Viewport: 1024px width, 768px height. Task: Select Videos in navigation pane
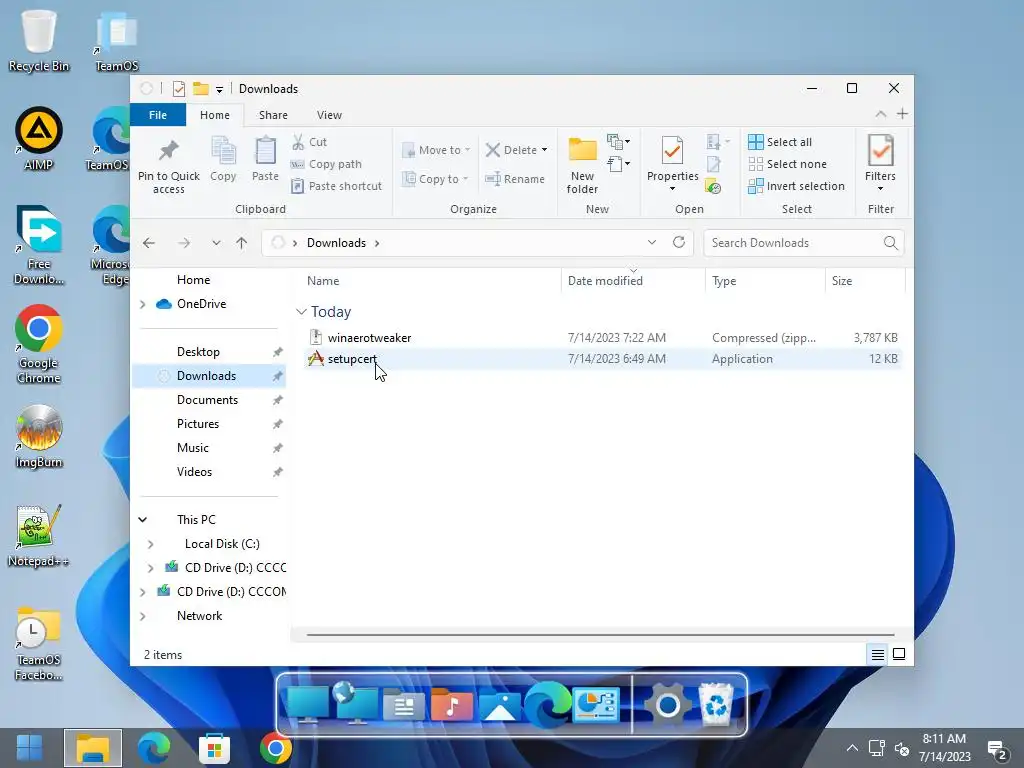(194, 472)
